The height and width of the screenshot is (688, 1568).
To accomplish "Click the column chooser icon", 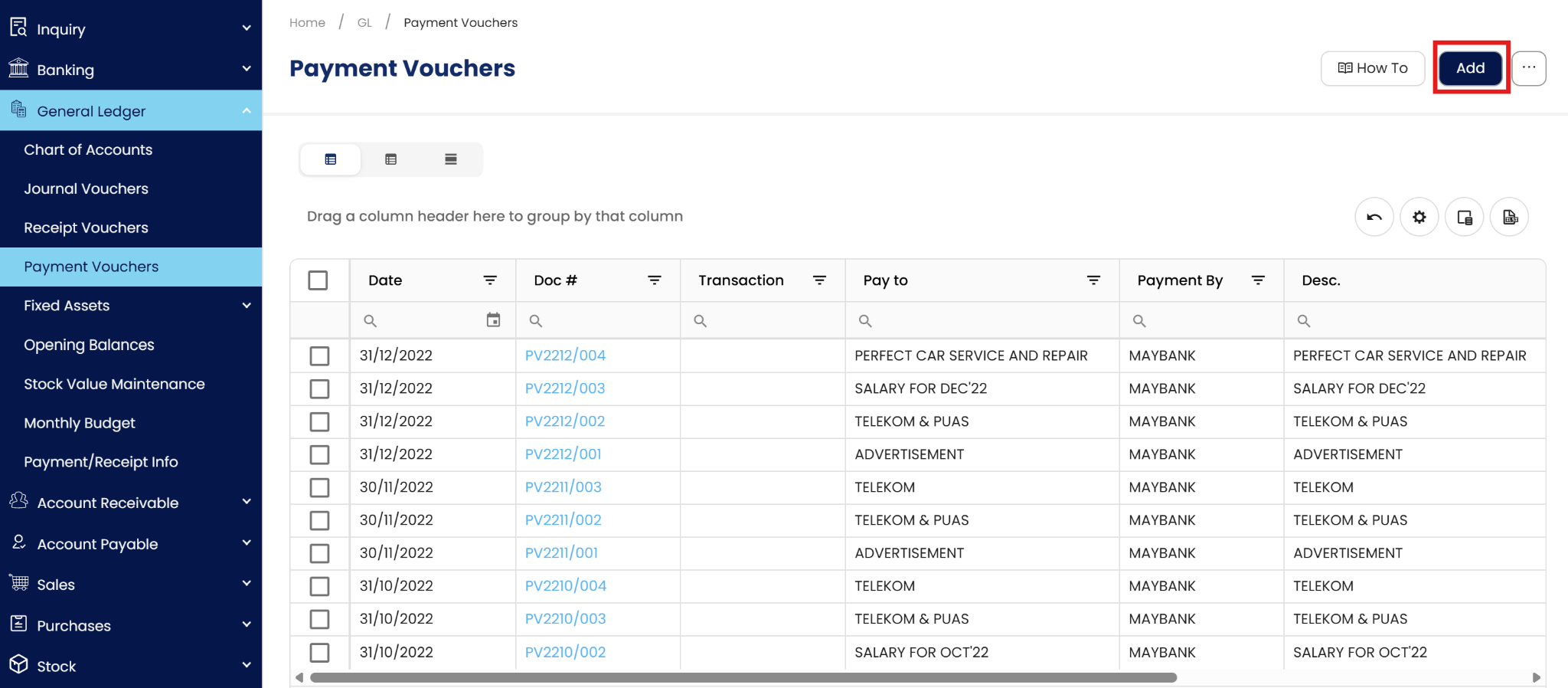I will tap(1465, 218).
